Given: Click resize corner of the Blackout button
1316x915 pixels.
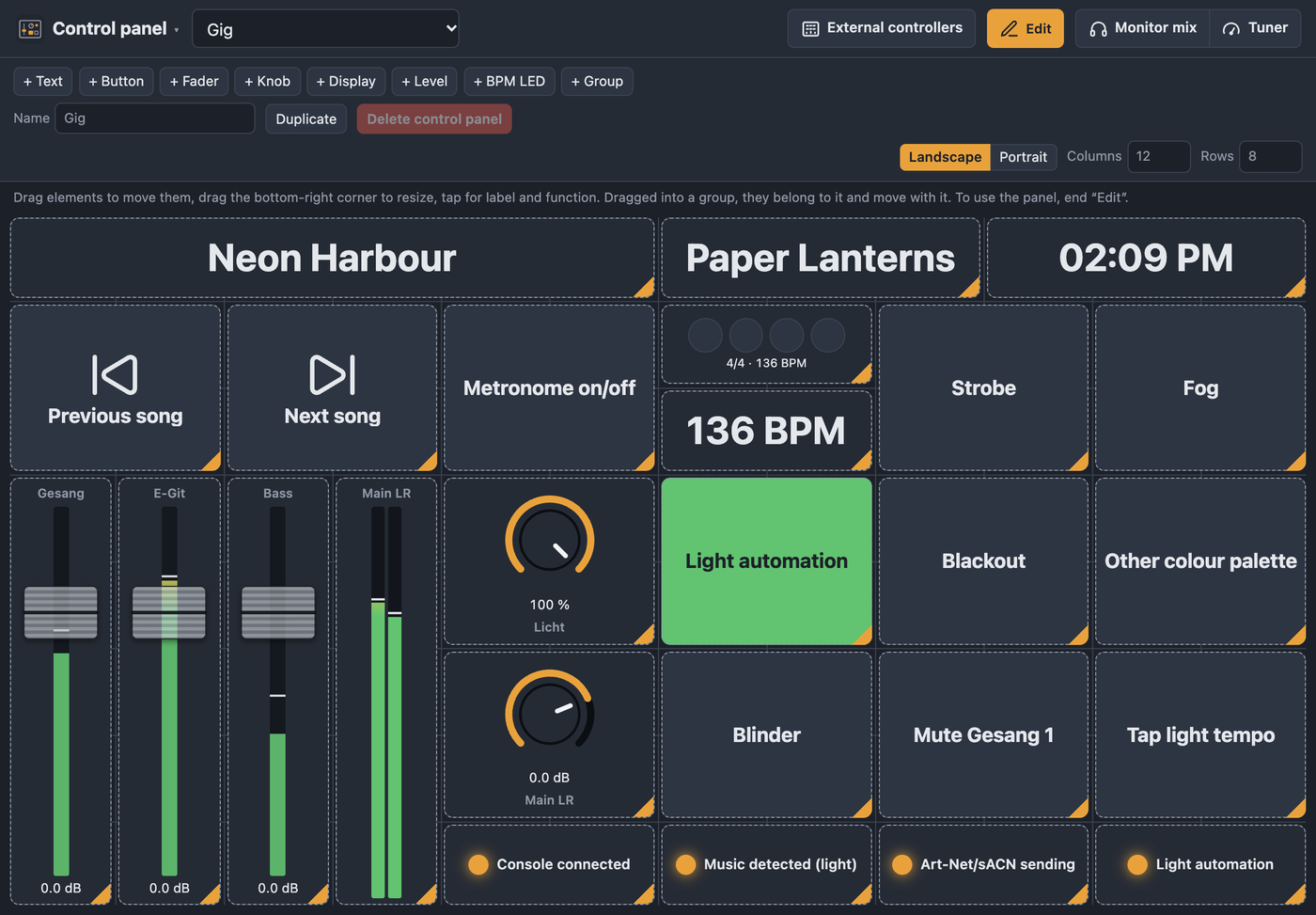Looking at the screenshot, I should [x=1079, y=636].
